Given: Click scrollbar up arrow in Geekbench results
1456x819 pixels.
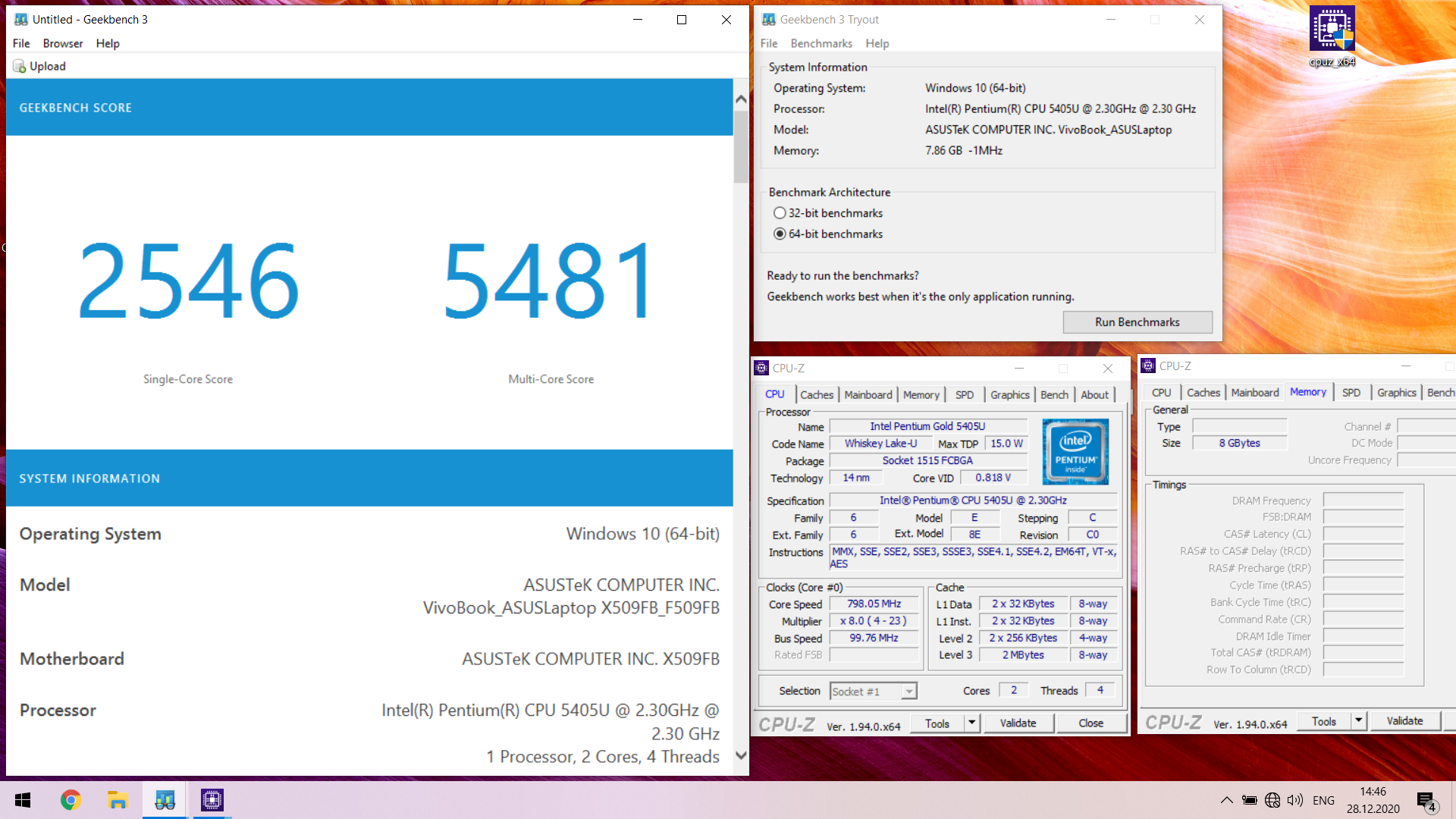Looking at the screenshot, I should (741, 99).
